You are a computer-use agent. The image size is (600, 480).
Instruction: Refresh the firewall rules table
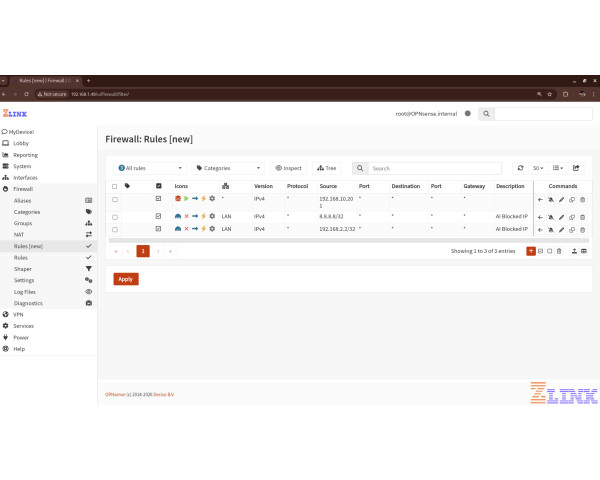click(520, 168)
